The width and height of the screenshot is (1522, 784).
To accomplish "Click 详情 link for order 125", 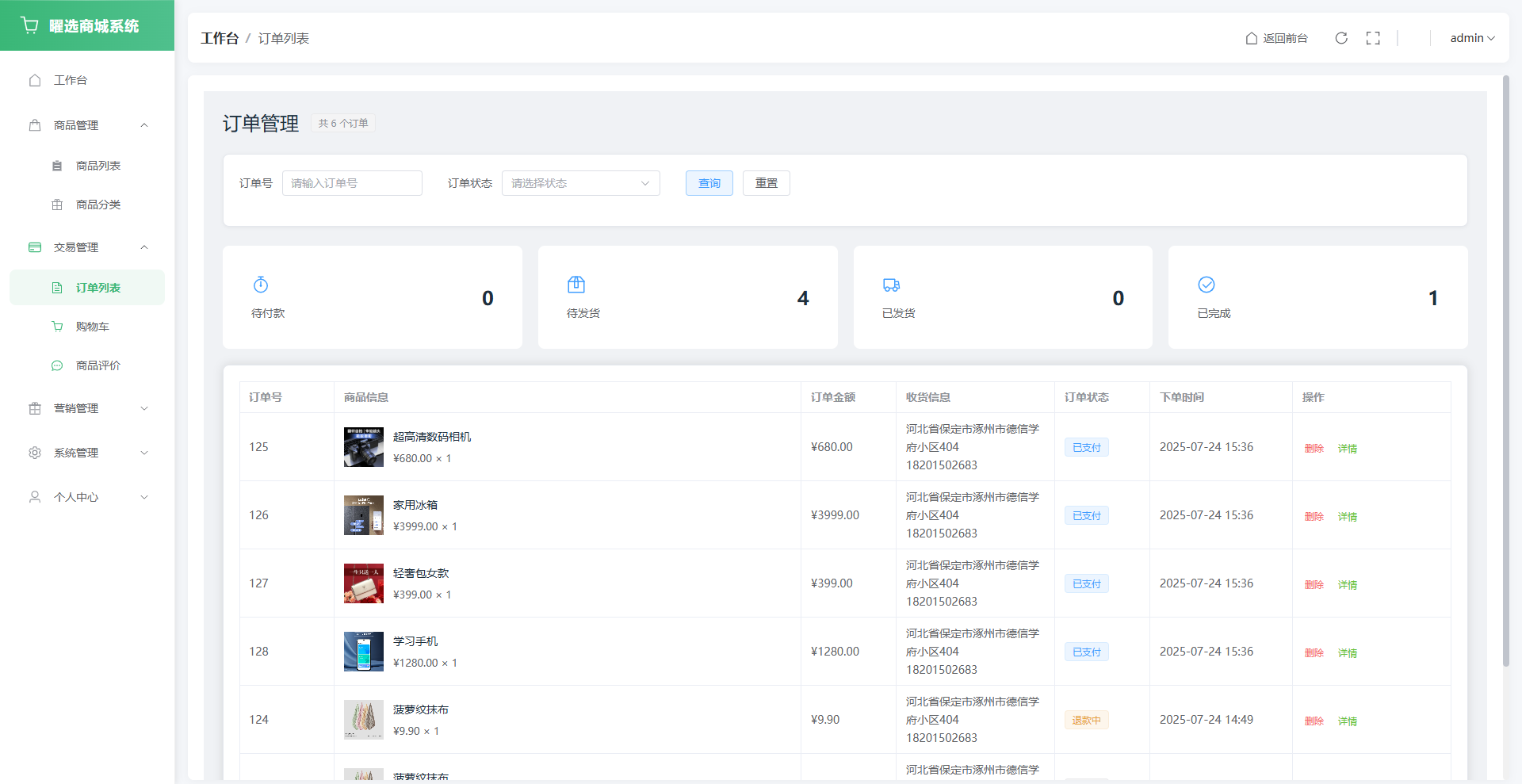I will (x=1347, y=449).
